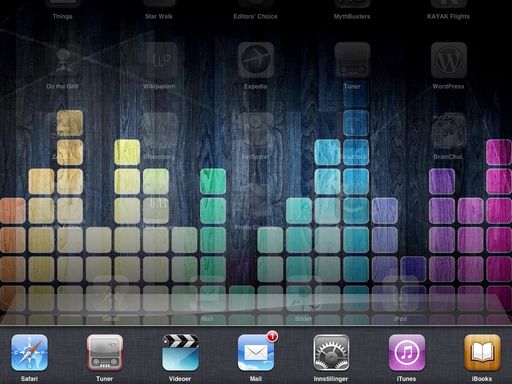Viewport: 512px width, 384px height.
Task: Open Innstillinger settings app
Action: click(331, 353)
